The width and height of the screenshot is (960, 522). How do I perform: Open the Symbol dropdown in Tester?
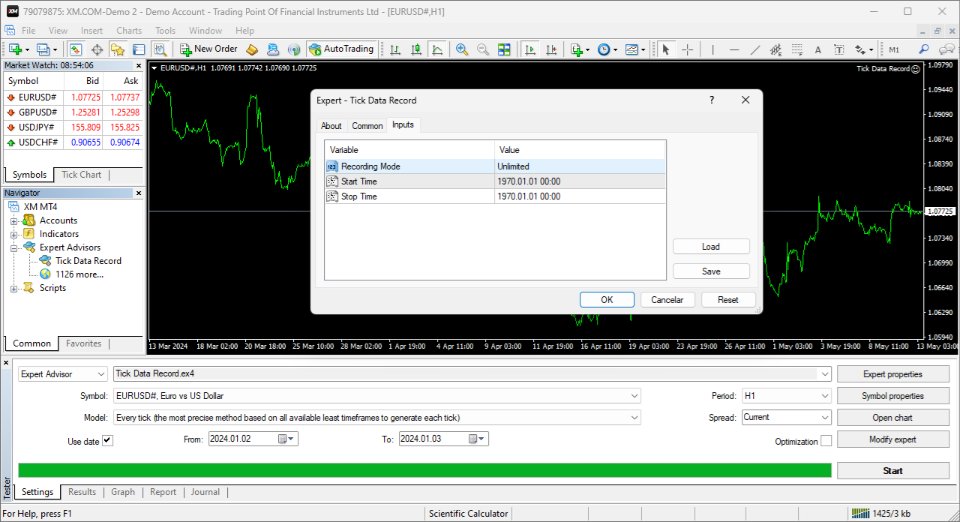pos(377,396)
